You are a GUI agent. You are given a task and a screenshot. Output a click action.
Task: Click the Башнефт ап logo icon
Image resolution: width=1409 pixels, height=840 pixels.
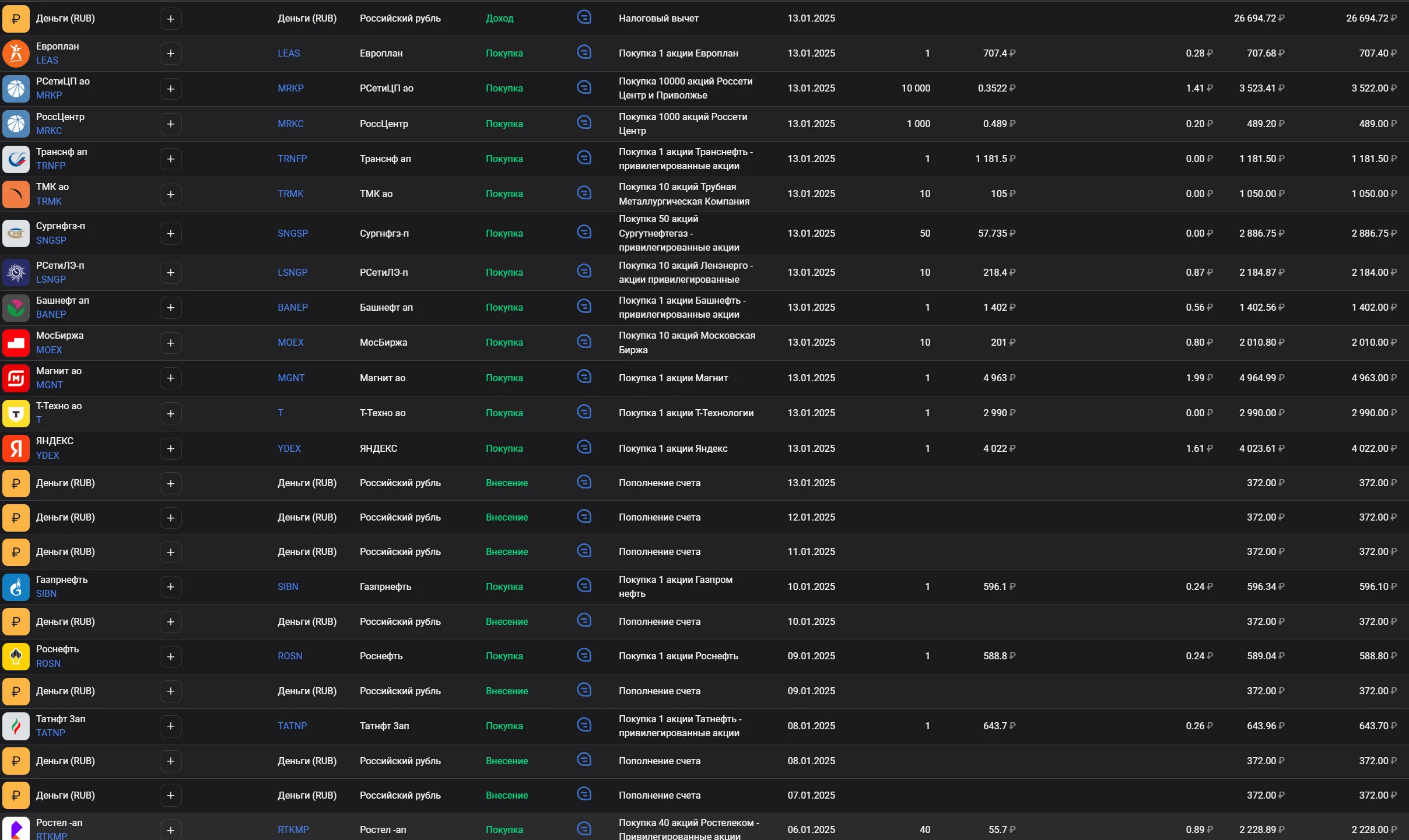coord(16,308)
